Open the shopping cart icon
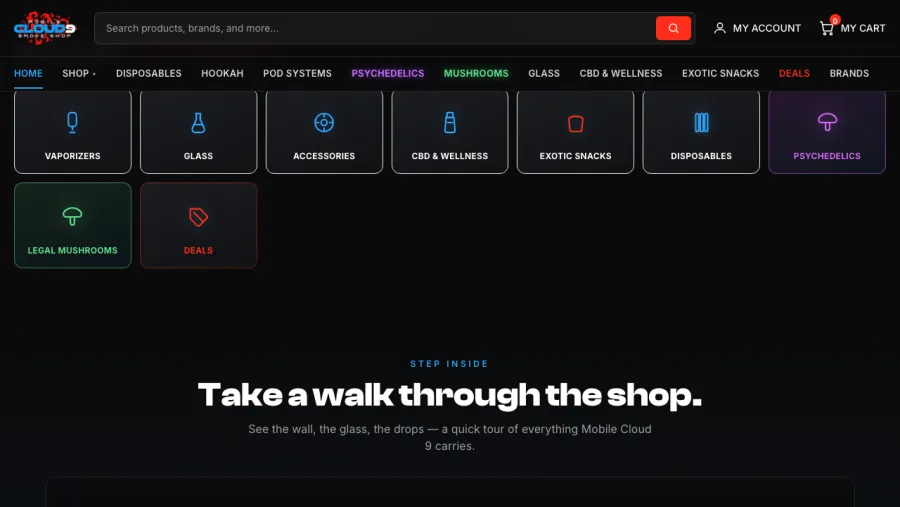 tap(826, 28)
